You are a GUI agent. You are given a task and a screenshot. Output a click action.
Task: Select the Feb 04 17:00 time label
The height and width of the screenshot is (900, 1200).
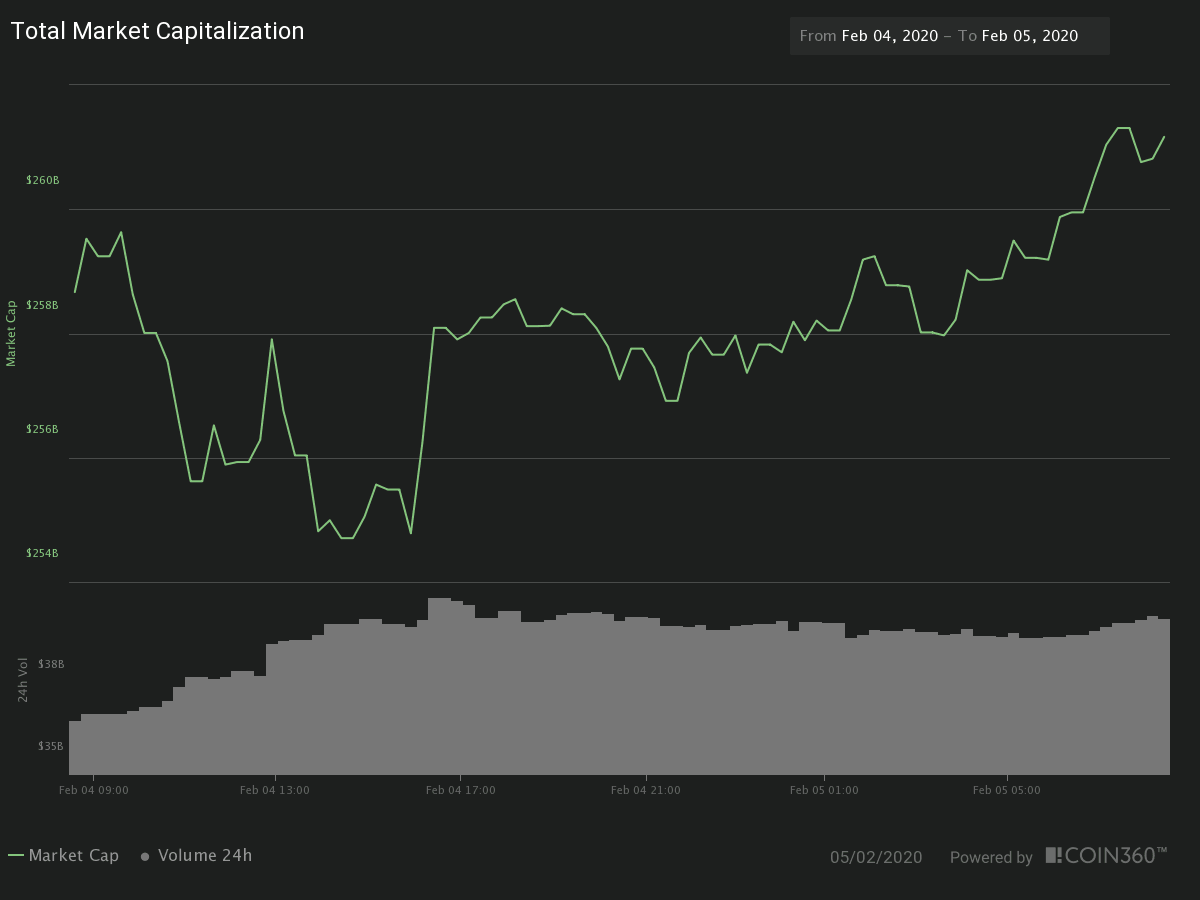[x=460, y=790]
